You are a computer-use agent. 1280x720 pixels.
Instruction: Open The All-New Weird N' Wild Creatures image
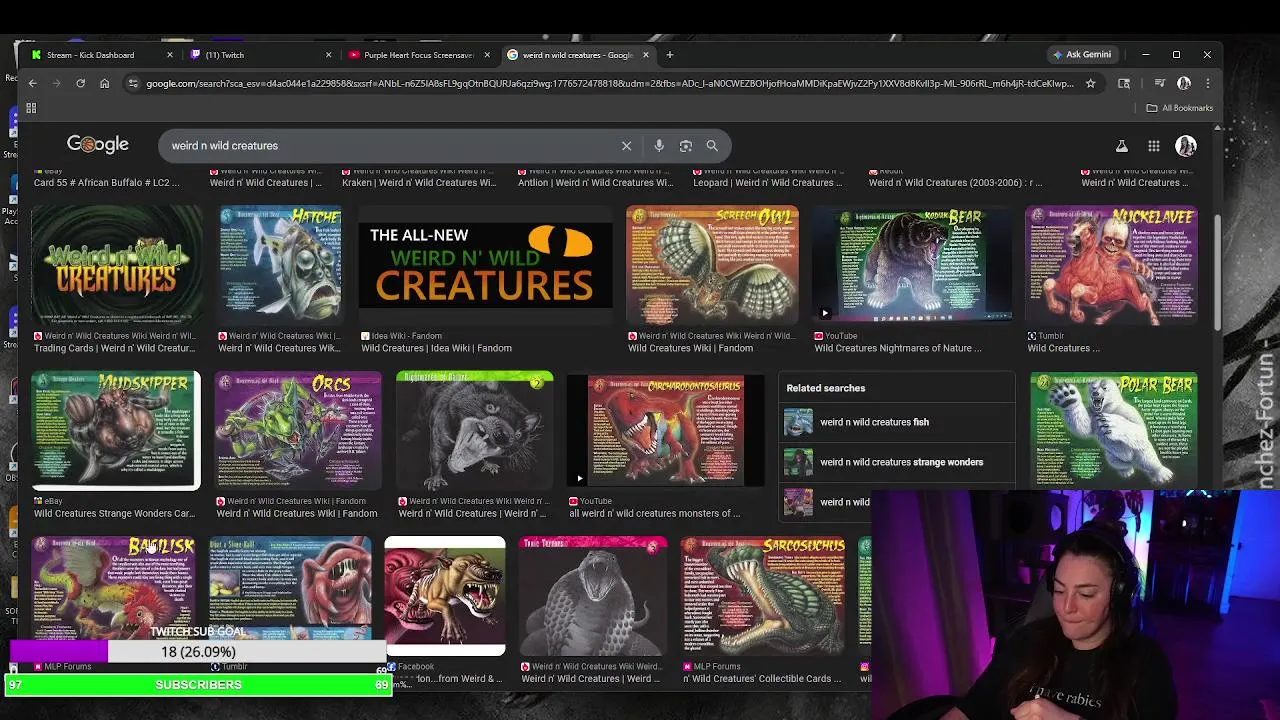tap(485, 265)
